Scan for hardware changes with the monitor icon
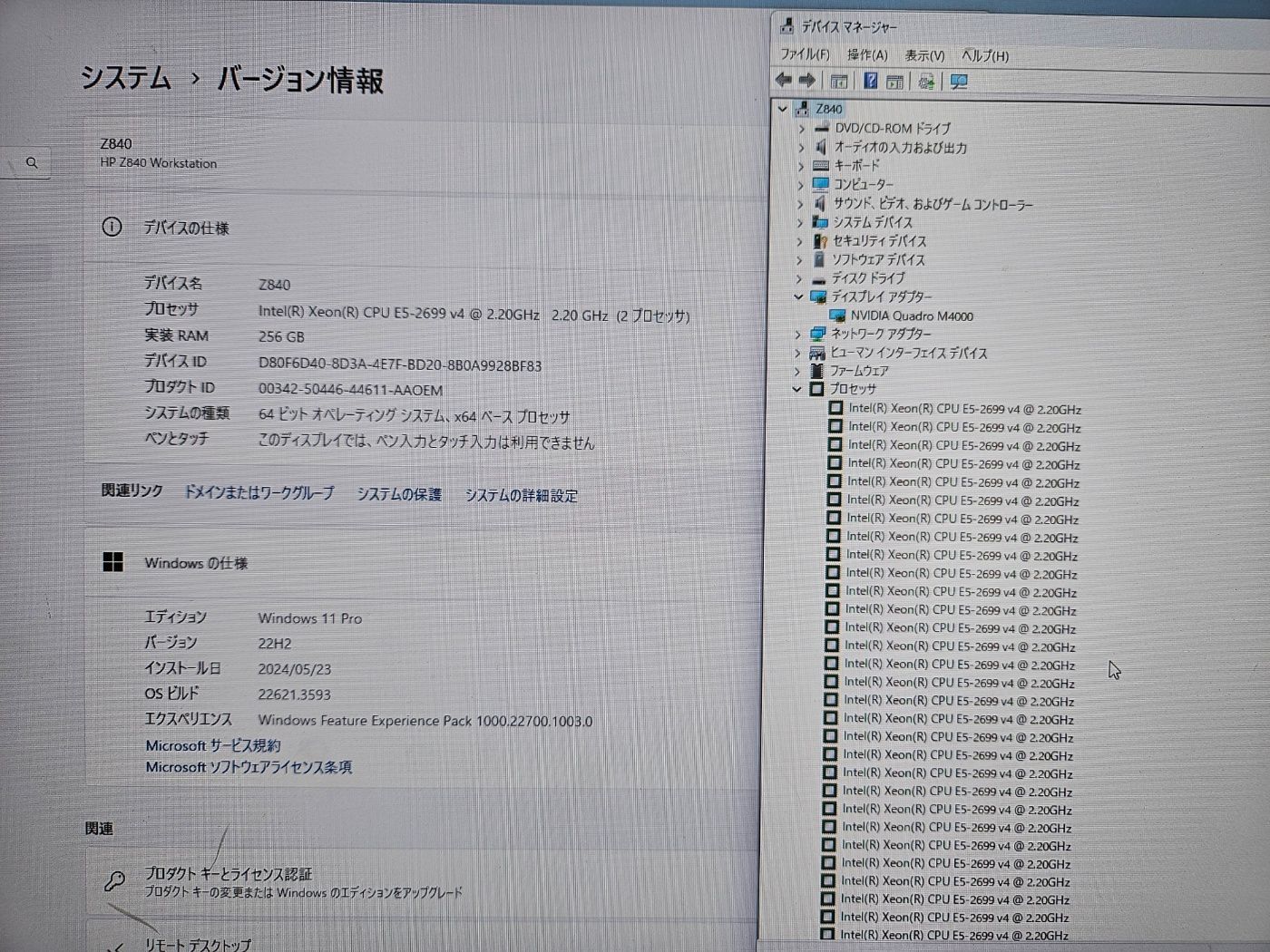The image size is (1270, 952). (959, 82)
